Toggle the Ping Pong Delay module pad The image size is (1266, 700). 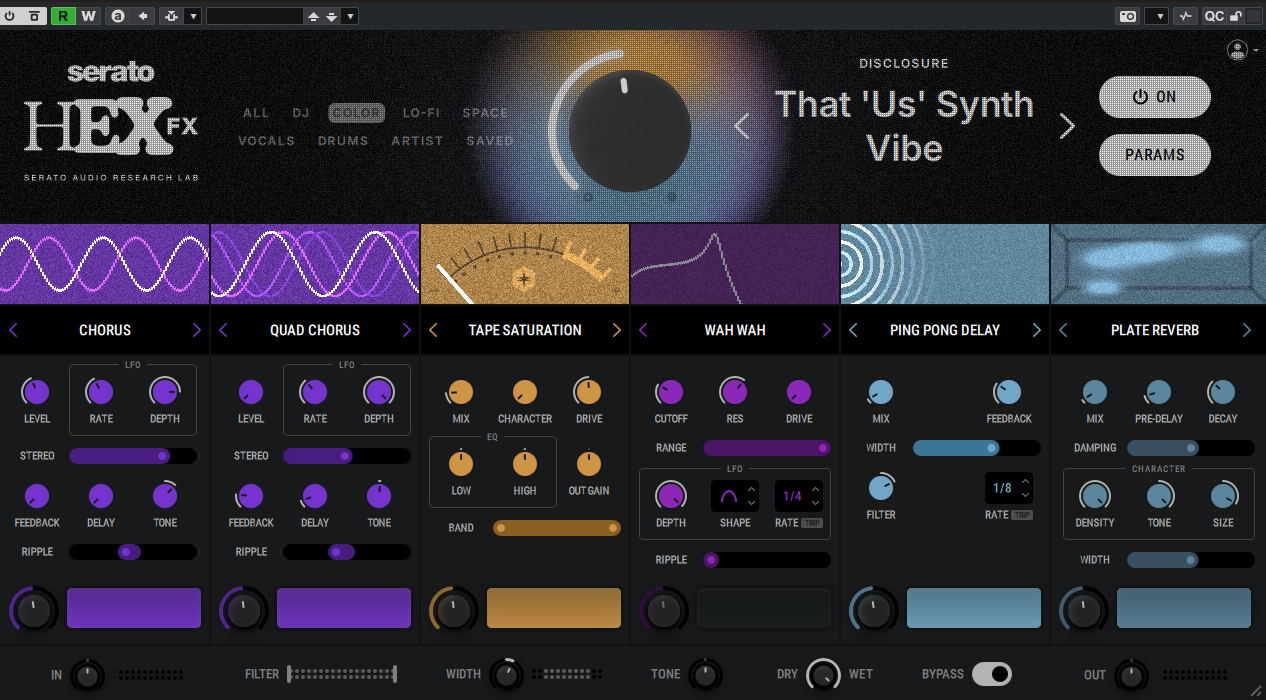point(974,608)
